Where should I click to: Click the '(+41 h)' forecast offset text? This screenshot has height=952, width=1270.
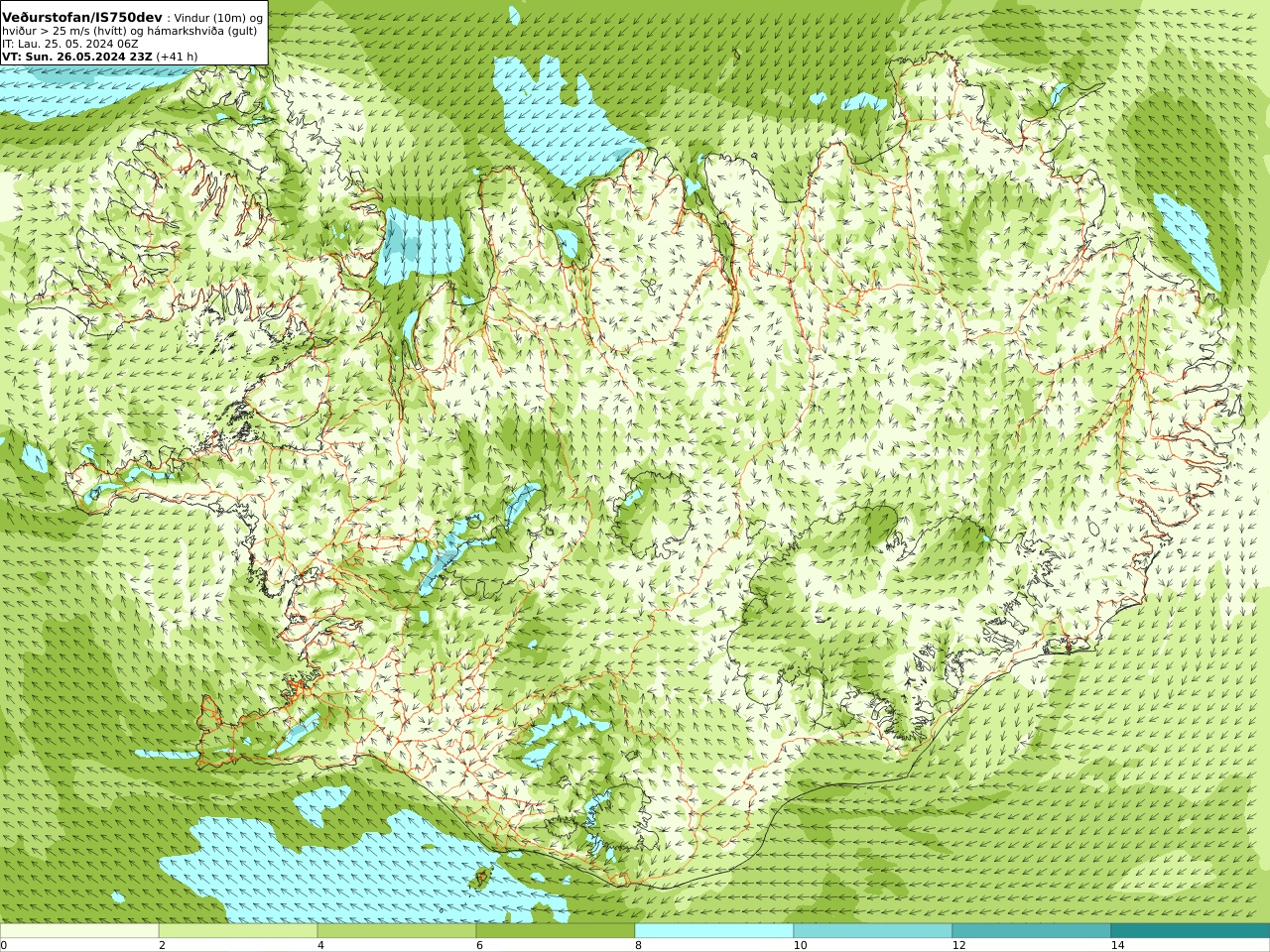tap(177, 57)
